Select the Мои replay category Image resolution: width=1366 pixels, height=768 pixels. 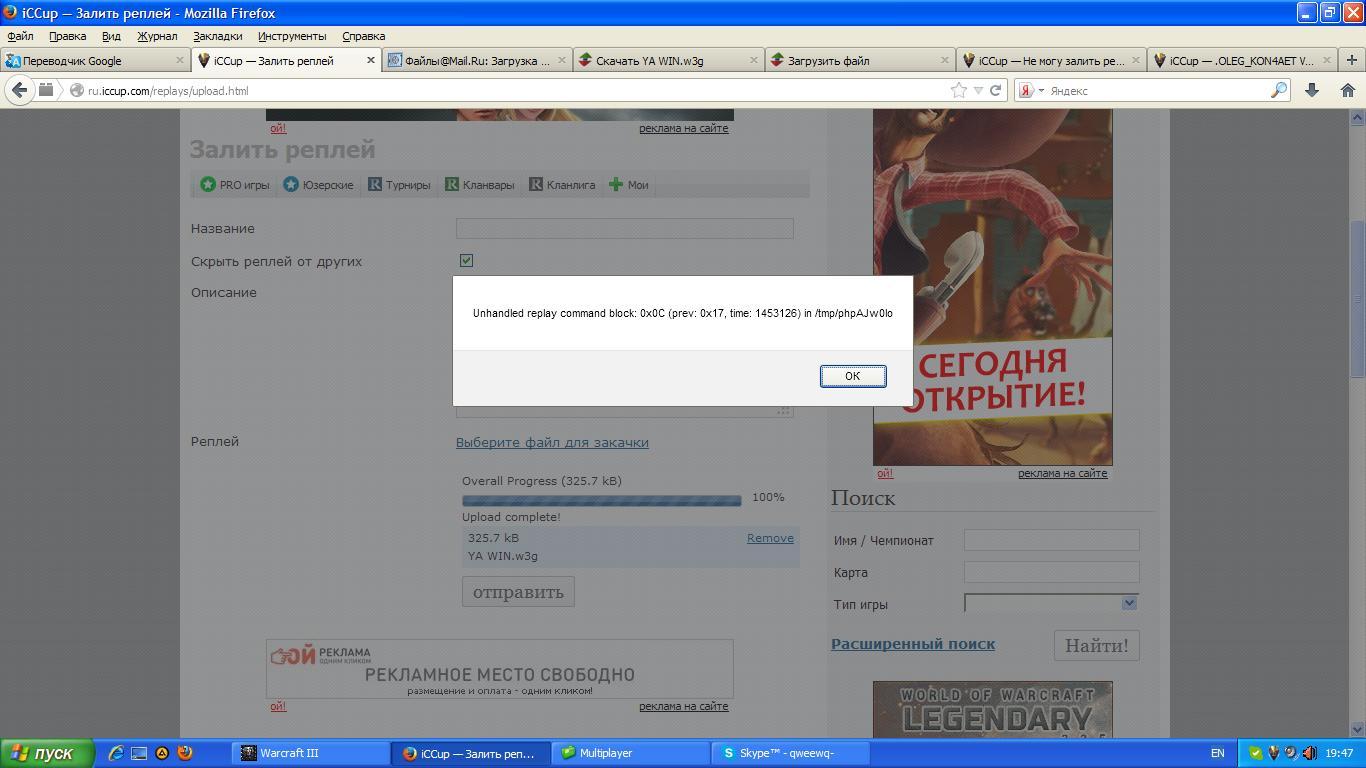coord(628,185)
